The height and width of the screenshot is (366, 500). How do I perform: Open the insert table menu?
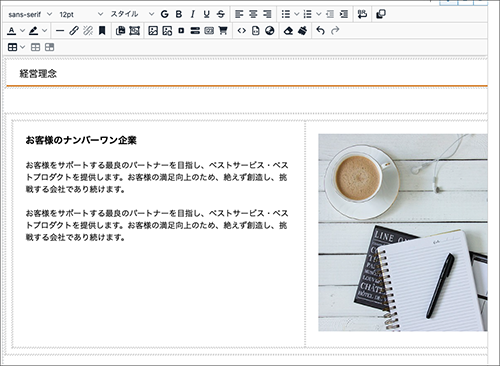16,47
